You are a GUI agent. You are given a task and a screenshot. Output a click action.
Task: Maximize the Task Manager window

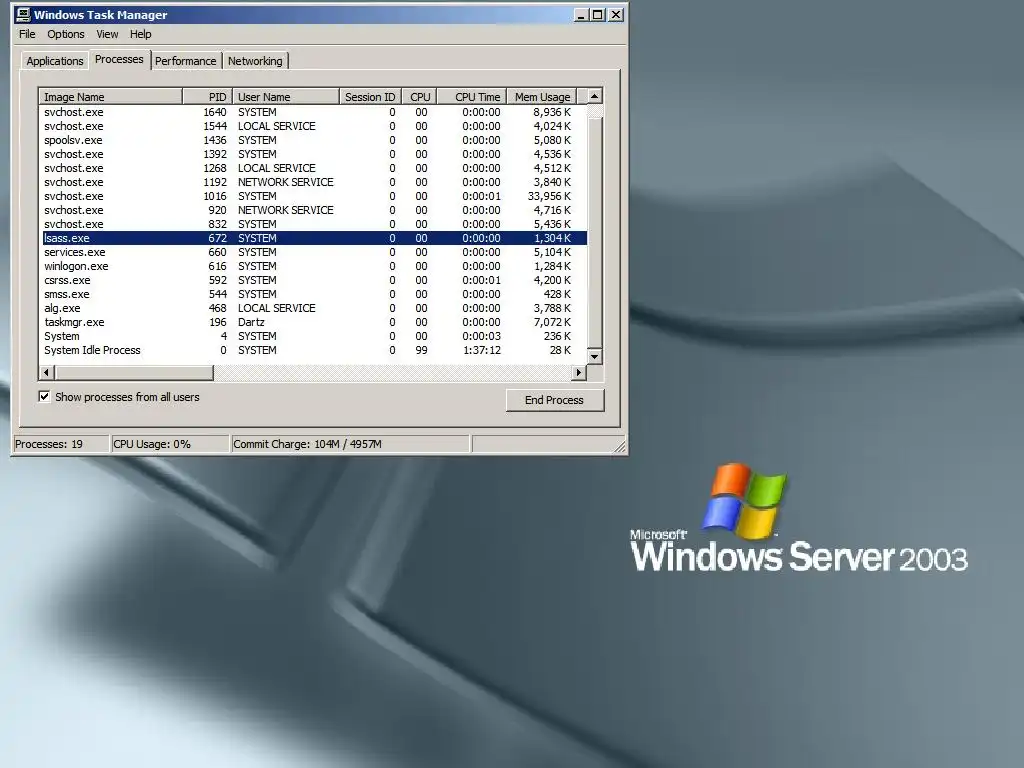597,15
